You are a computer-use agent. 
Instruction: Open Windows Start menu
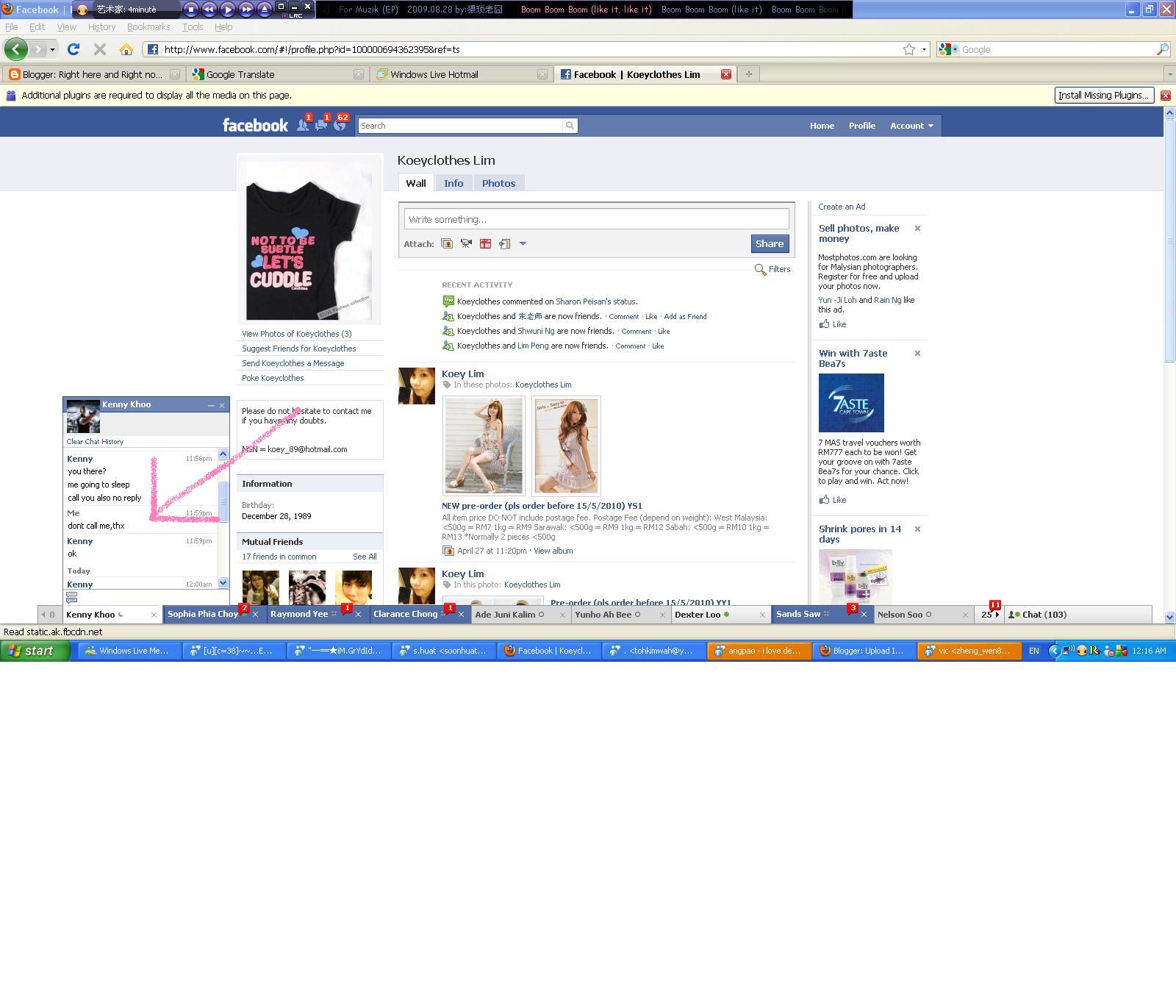(x=35, y=651)
